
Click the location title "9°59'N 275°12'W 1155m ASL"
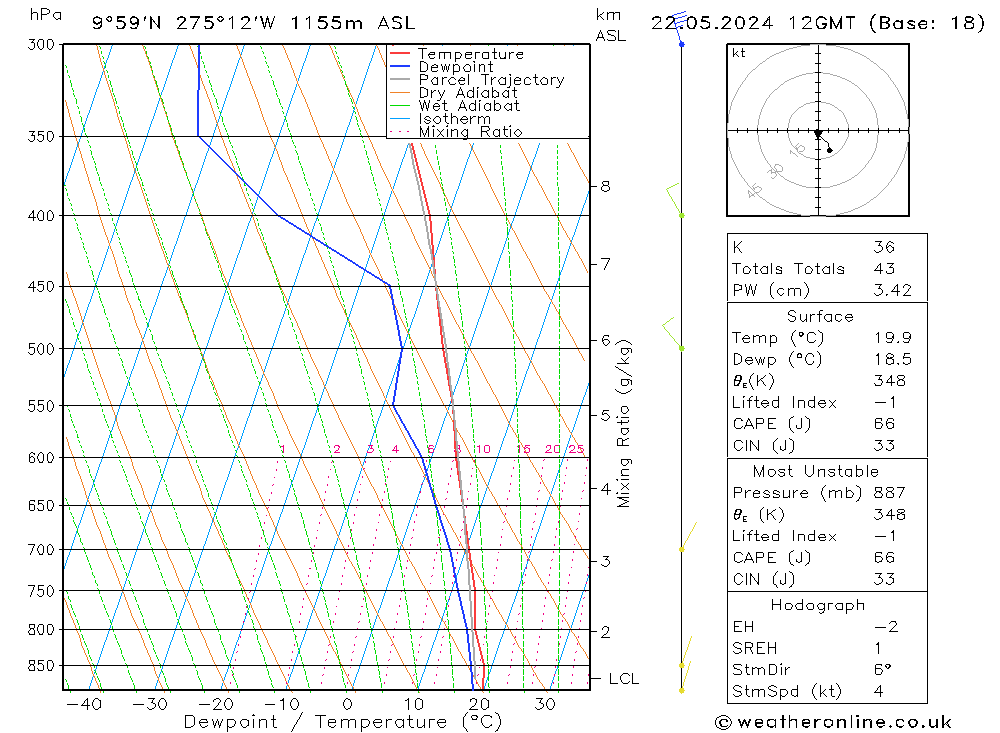253,23
